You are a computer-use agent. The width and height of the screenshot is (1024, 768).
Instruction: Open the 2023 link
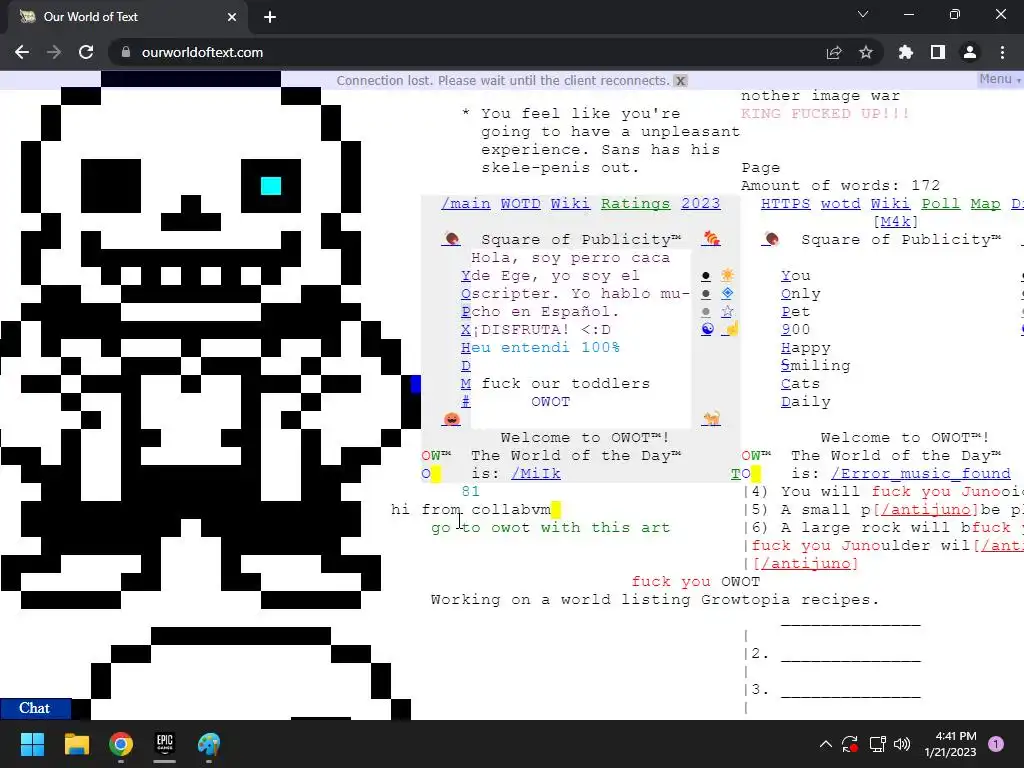pos(701,204)
